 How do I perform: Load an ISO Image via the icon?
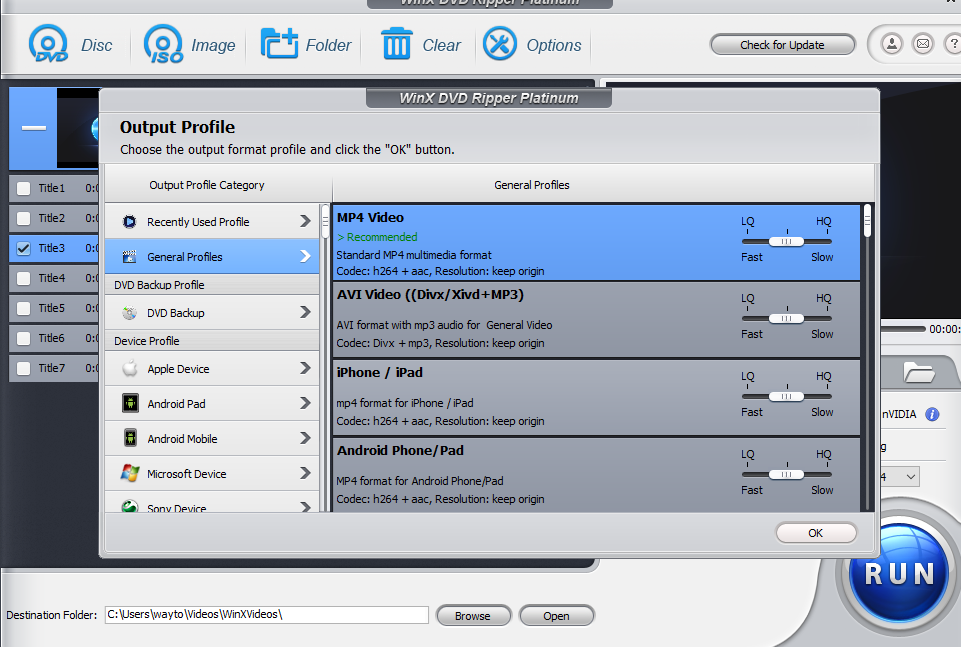(163, 44)
